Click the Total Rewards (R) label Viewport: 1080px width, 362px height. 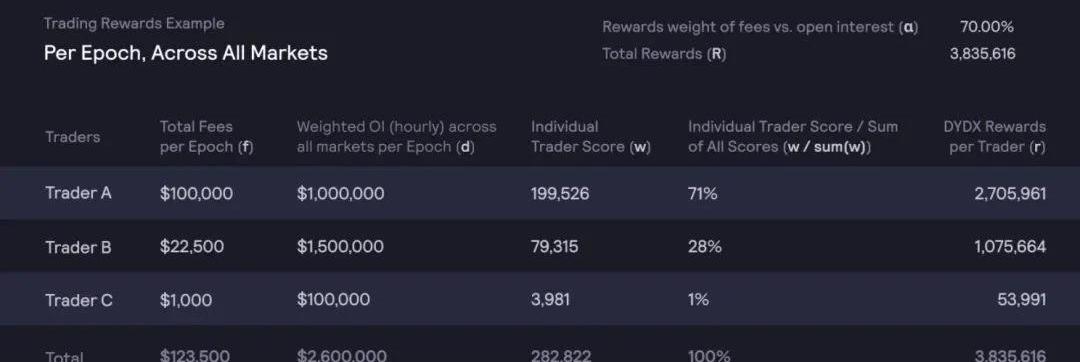664,54
